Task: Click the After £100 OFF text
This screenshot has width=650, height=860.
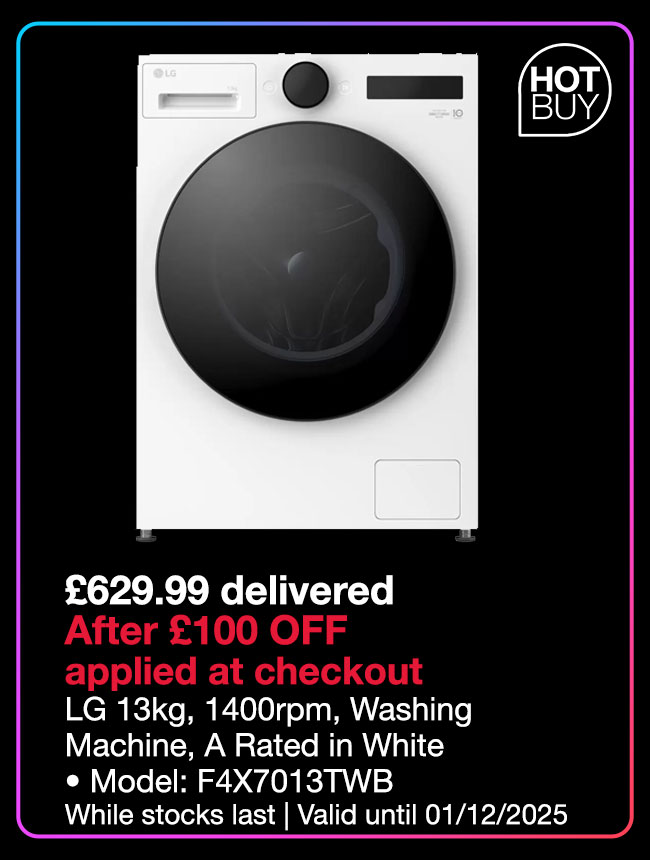Action: pyautogui.click(x=206, y=630)
